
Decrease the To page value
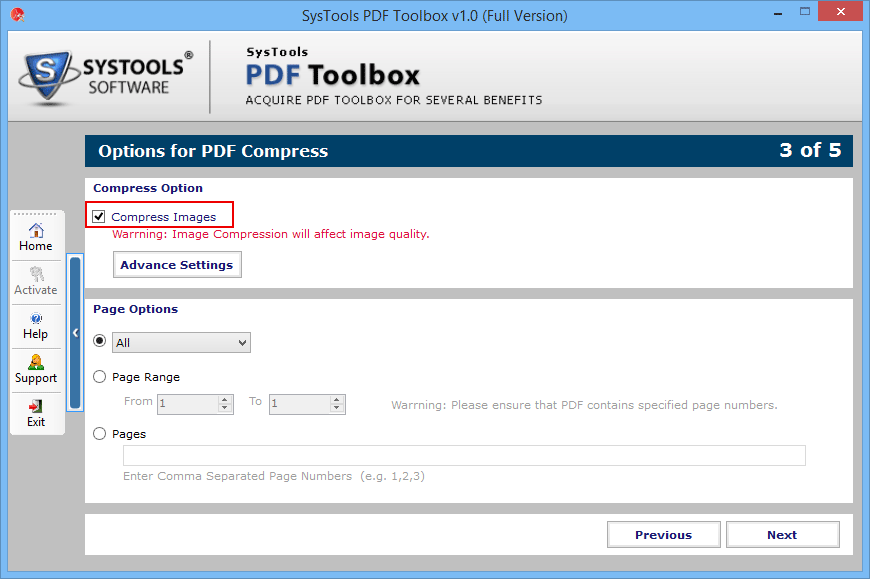[x=337, y=408]
